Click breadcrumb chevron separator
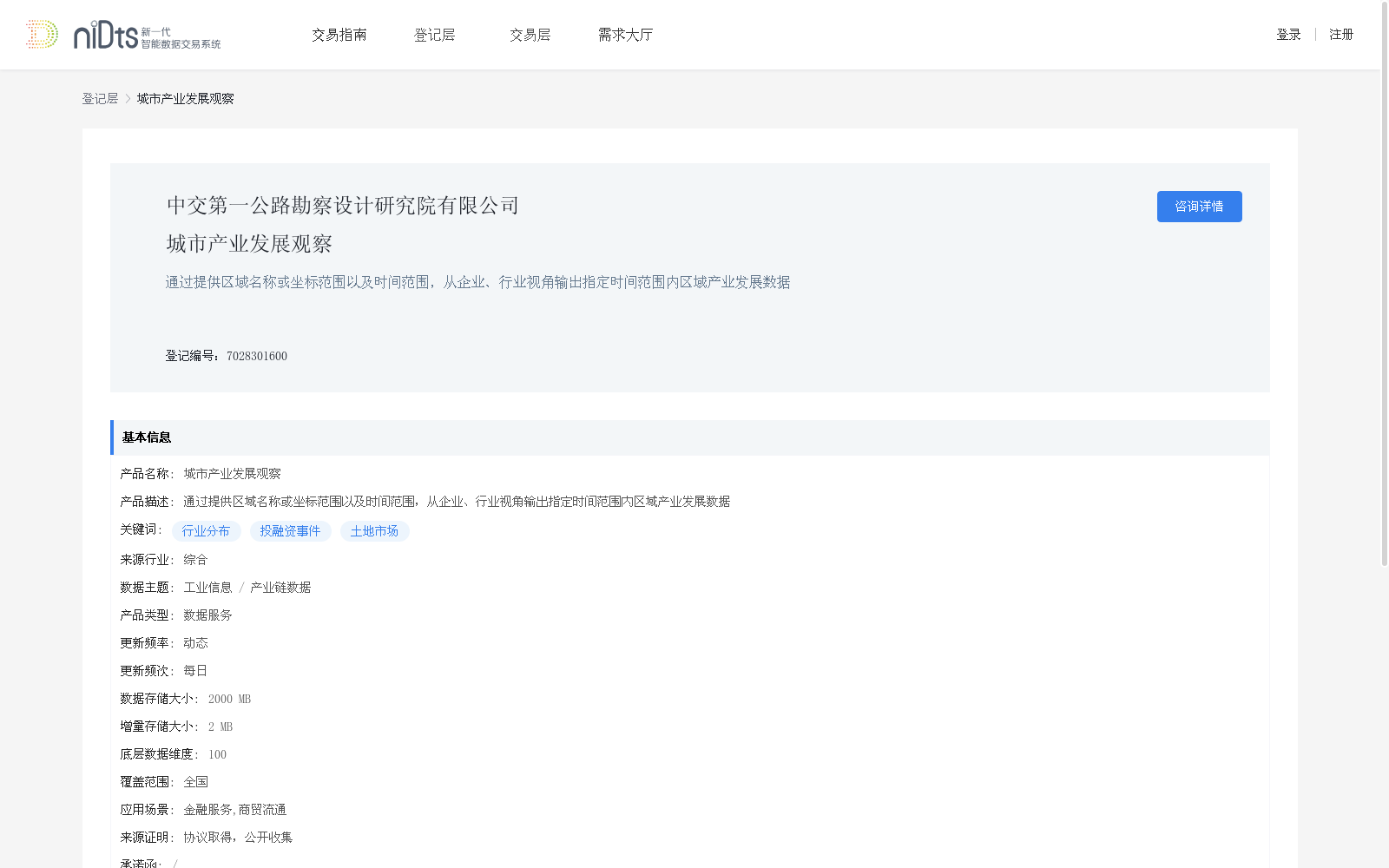This screenshot has width=1389, height=868. 128,99
